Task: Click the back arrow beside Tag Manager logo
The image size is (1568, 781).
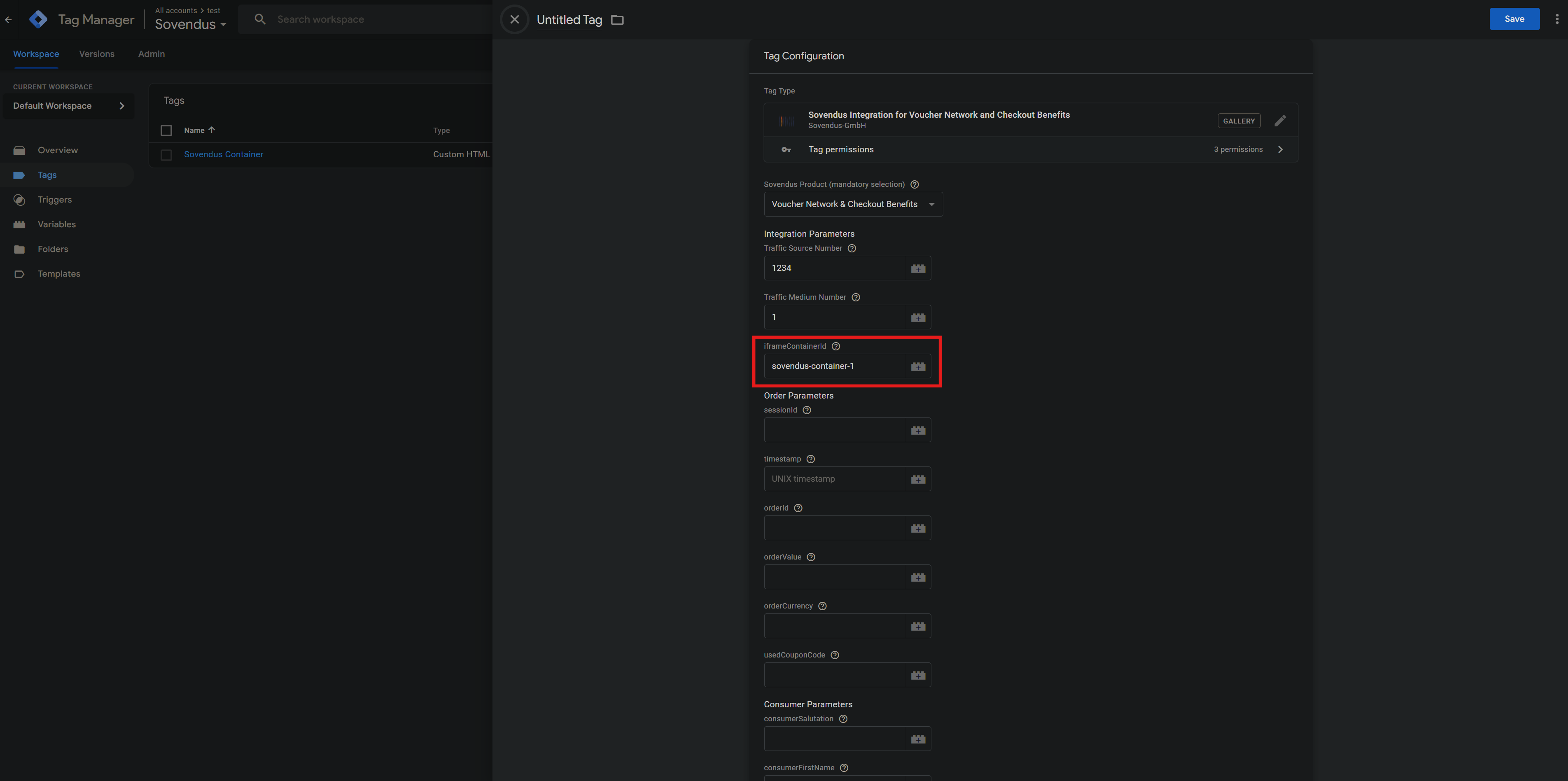Action: [9, 19]
